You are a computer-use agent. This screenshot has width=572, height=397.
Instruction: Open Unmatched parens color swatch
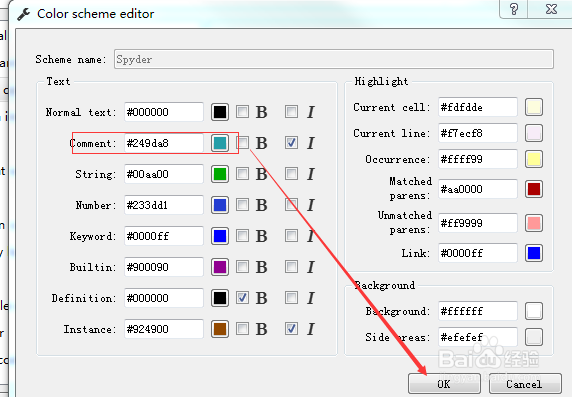pyautogui.click(x=534, y=223)
